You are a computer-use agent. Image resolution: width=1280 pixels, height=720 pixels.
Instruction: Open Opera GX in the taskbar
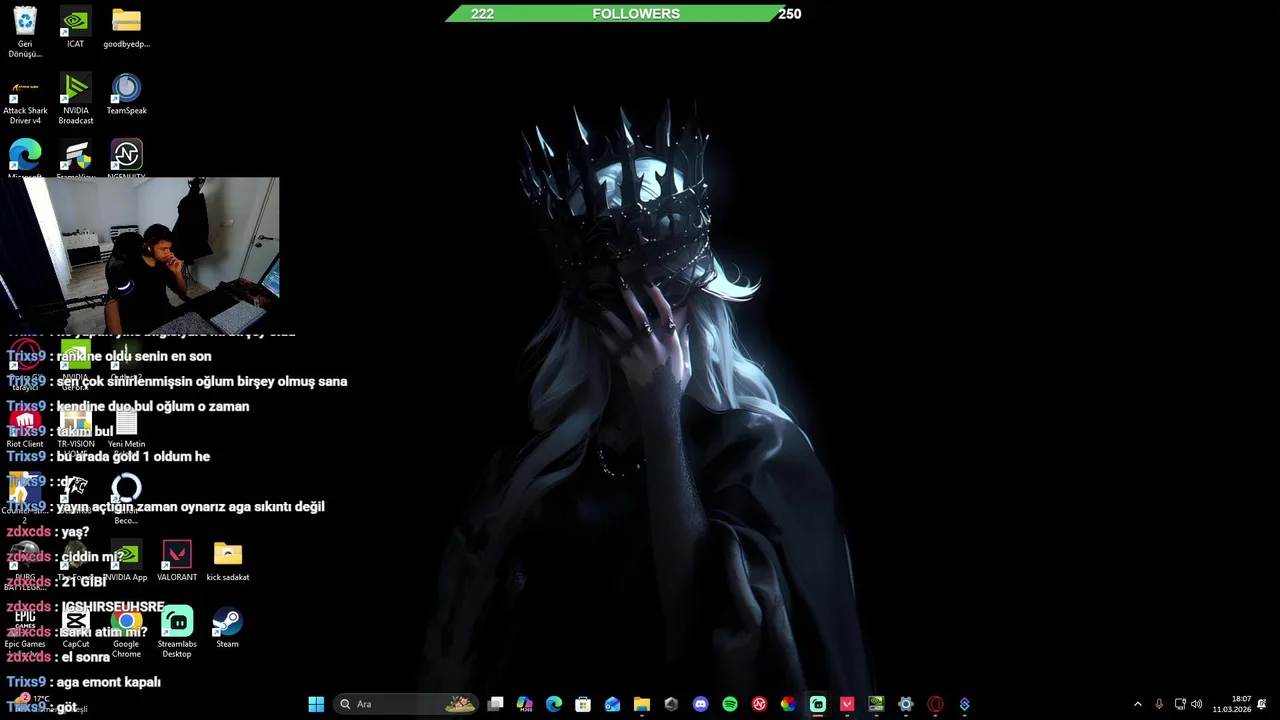click(935, 704)
